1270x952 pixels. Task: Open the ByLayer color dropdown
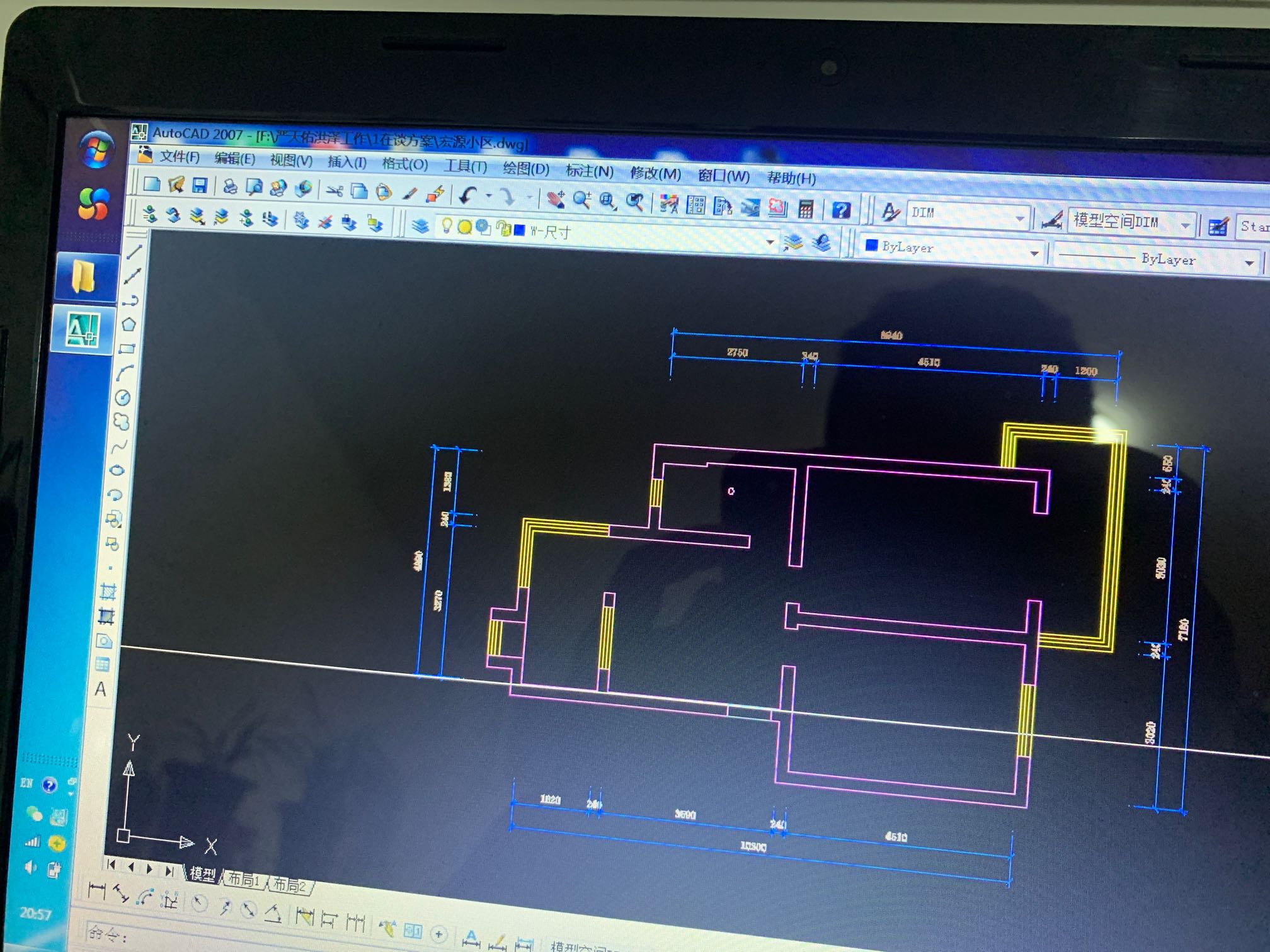click(1034, 252)
